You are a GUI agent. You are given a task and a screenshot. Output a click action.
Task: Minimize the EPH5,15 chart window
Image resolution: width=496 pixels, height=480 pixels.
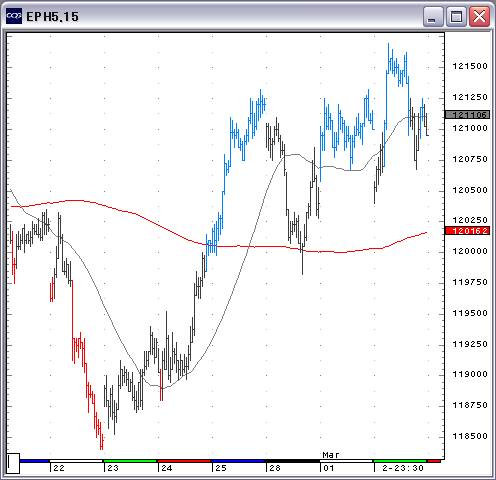[433, 17]
